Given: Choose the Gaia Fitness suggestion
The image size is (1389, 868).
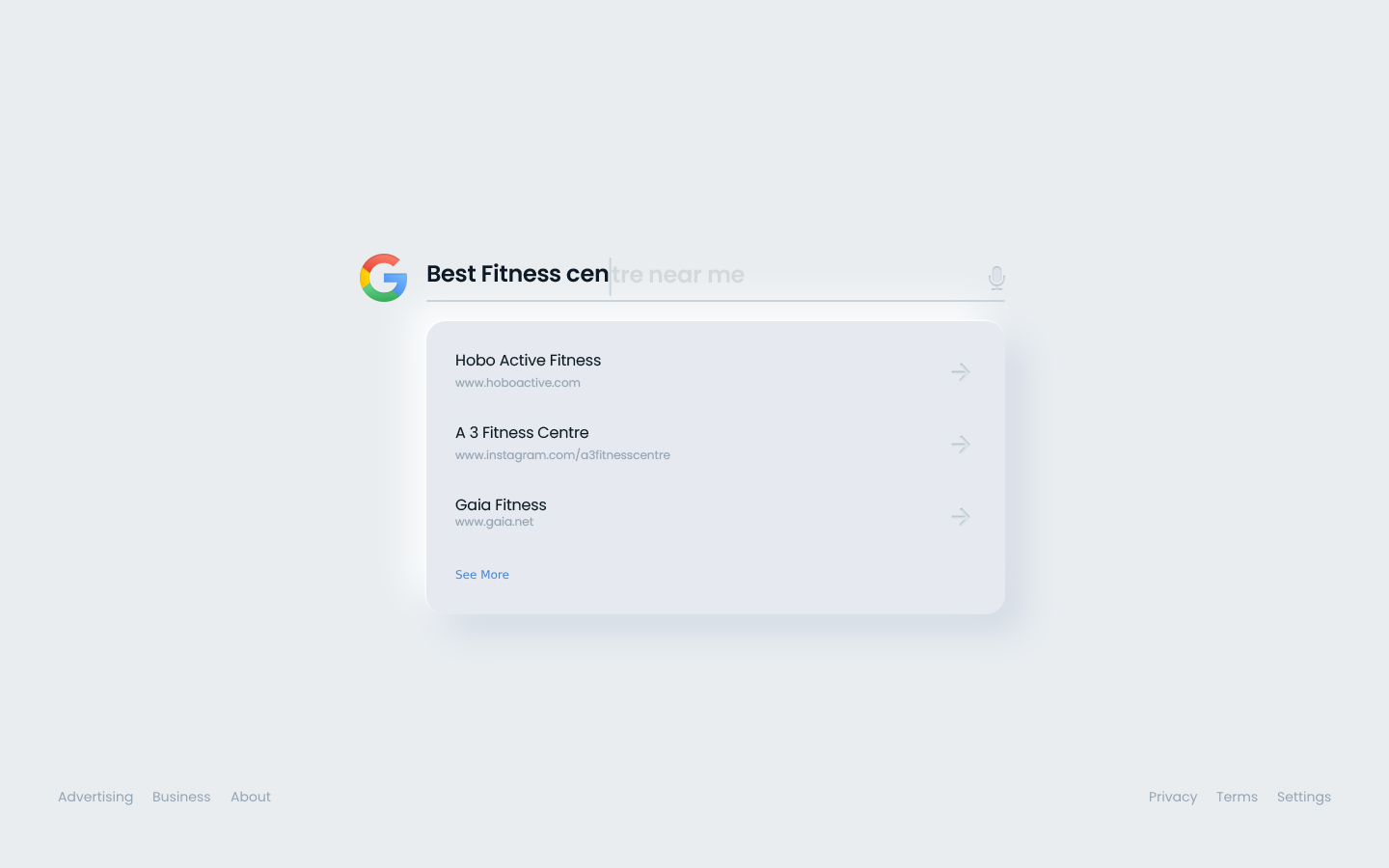Looking at the screenshot, I should point(501,504).
